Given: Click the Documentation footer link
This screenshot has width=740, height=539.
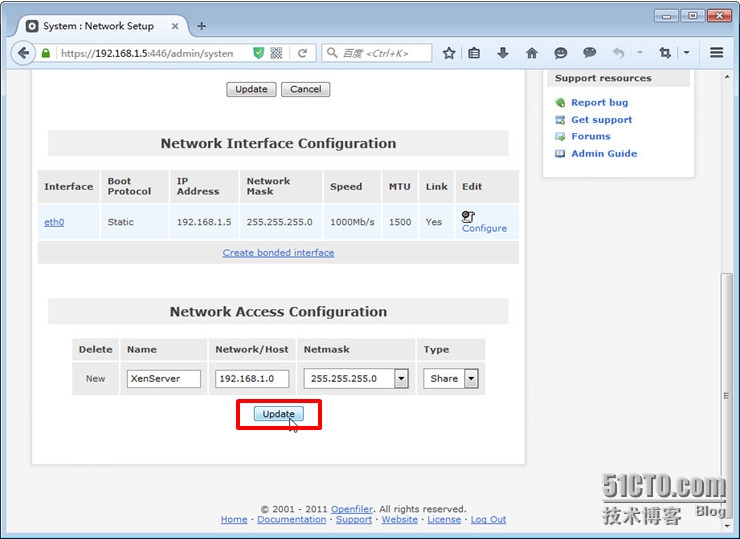Looking at the screenshot, I should tap(292, 520).
